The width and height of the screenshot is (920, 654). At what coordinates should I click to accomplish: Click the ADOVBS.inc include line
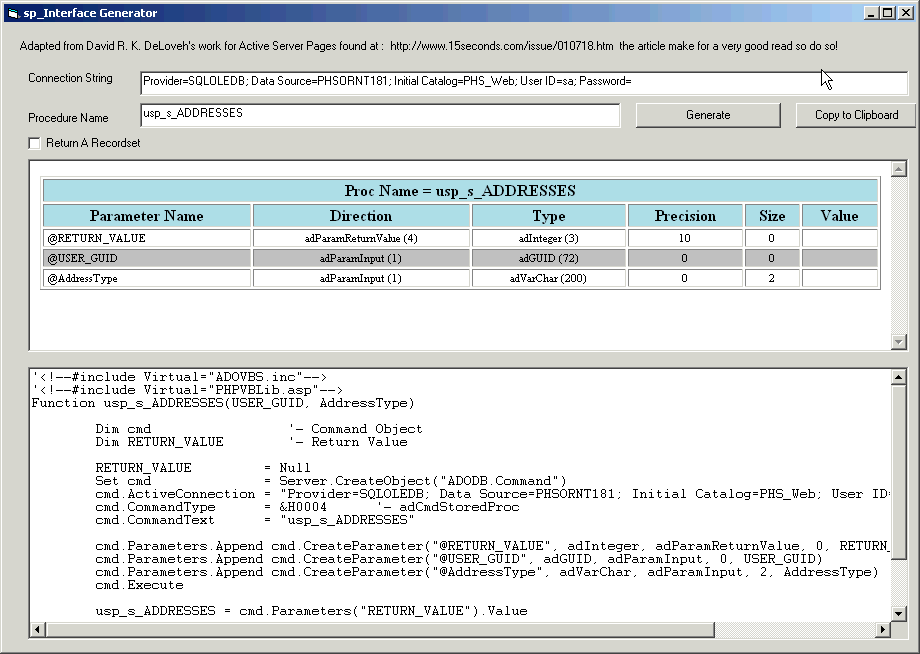tap(179, 377)
